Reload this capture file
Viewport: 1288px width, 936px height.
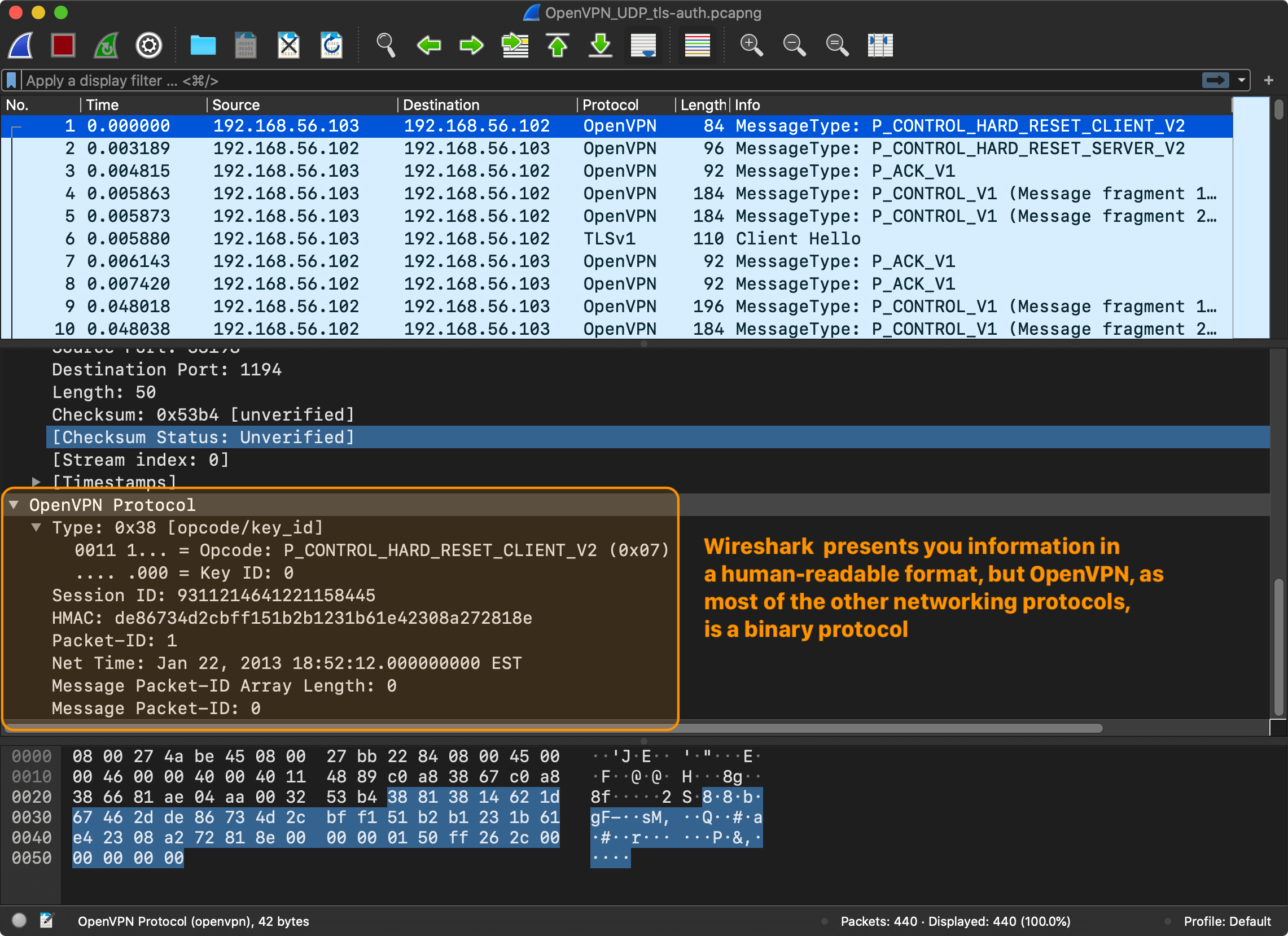pyautogui.click(x=332, y=45)
